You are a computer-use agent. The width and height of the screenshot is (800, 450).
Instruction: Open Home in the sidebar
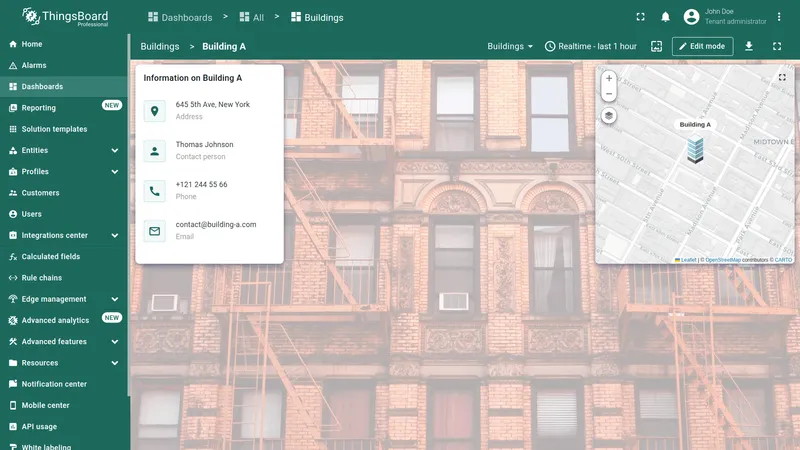click(x=64, y=44)
